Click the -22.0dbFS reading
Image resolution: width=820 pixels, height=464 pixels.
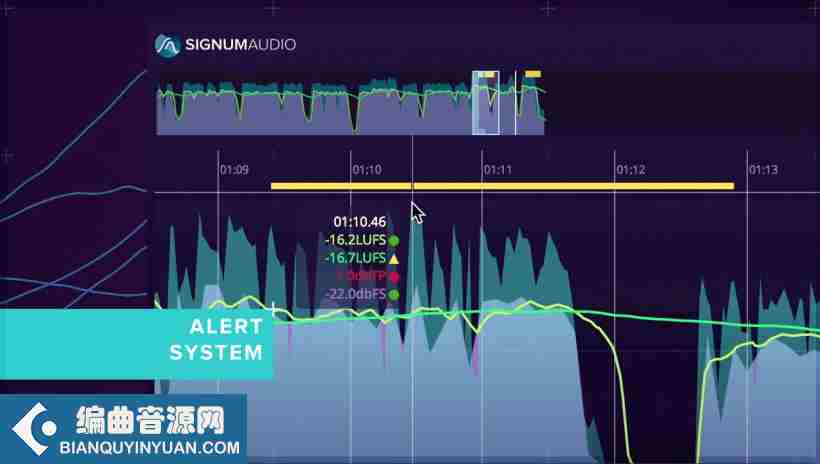[x=356, y=294]
